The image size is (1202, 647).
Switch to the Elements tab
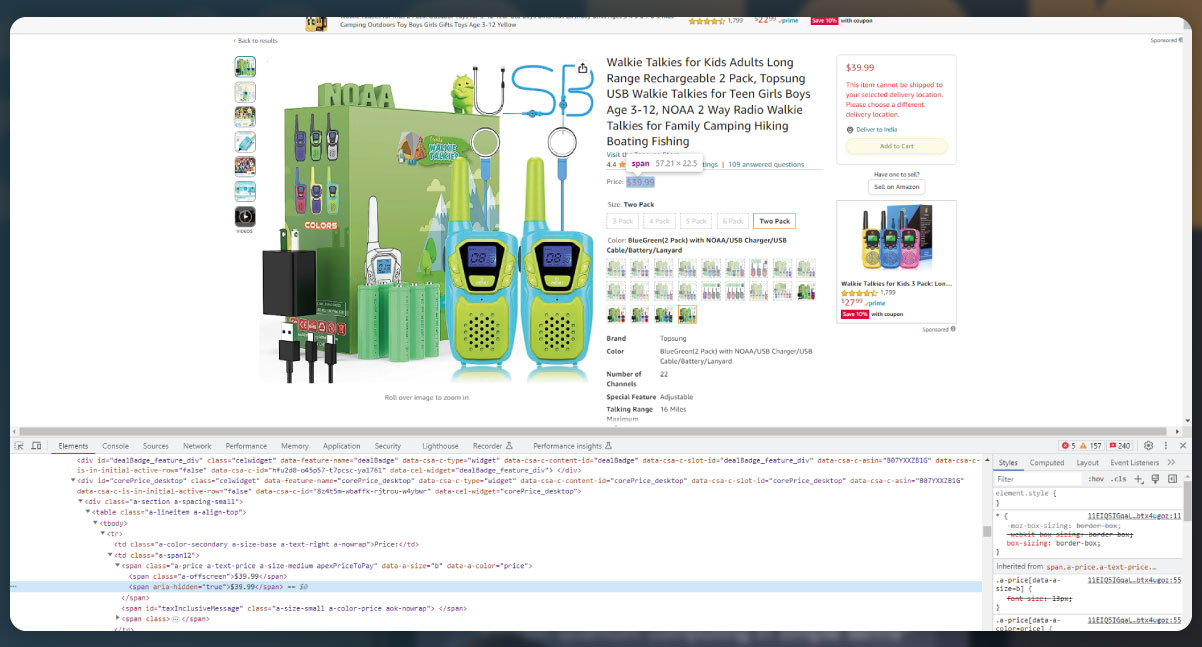pos(73,446)
